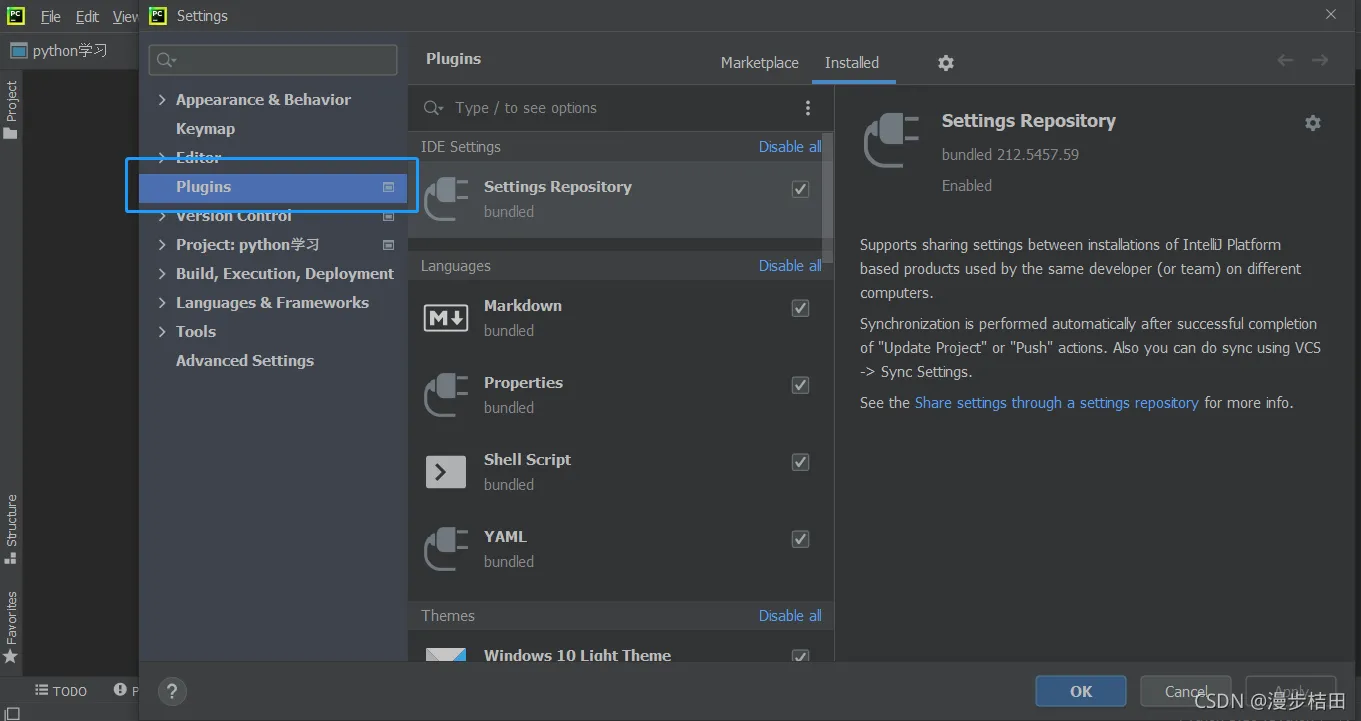This screenshot has height=721, width=1361.
Task: Click the settings search input field
Action: (273, 60)
